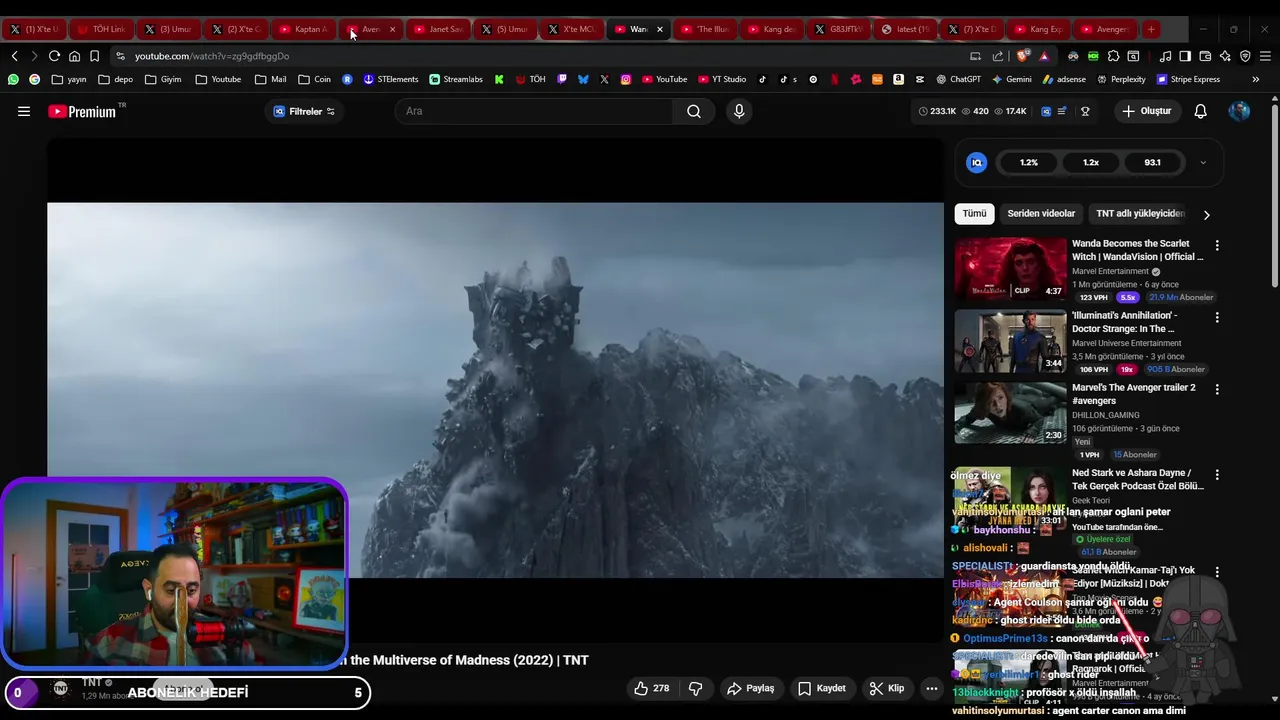Screen dimensions: 1280x720
Task: Open options for Ned Stark podcast video
Action: pos(1217,474)
